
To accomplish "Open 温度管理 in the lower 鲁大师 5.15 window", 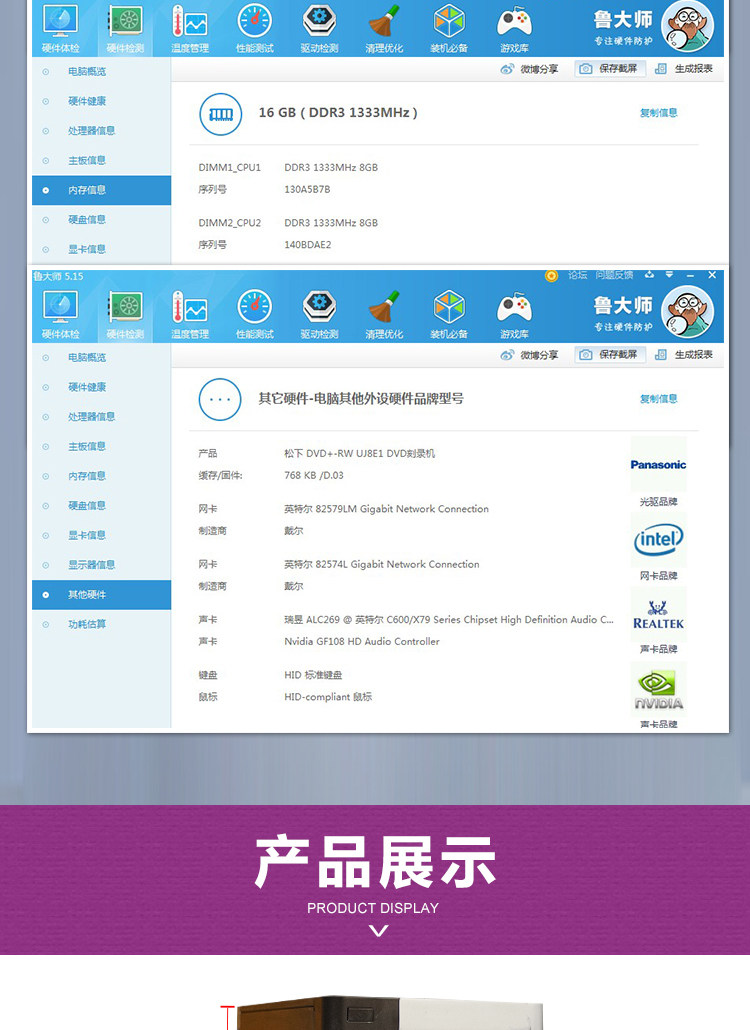I will [190, 315].
